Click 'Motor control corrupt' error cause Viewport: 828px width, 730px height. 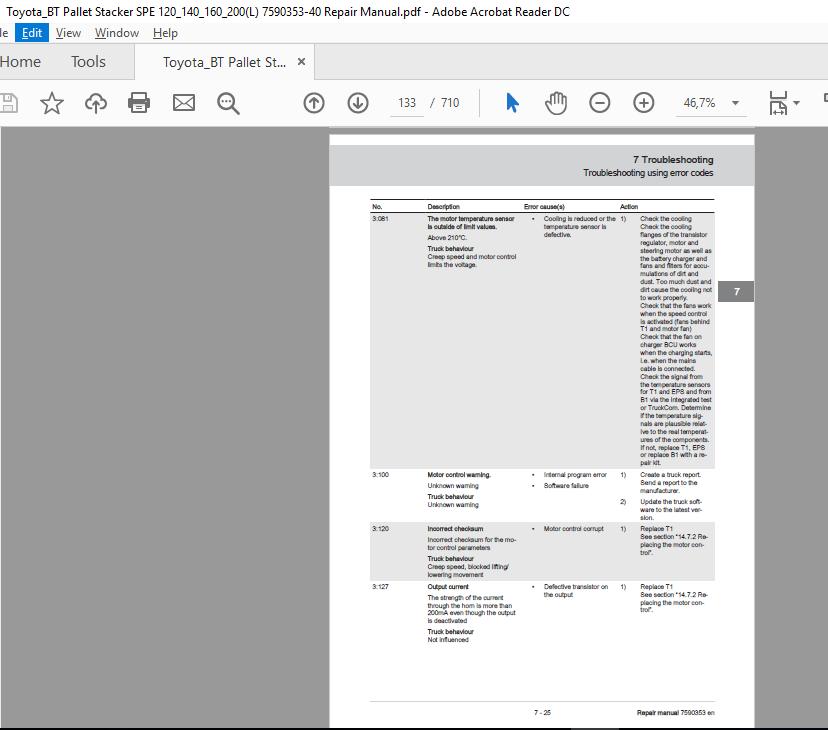(x=573, y=529)
